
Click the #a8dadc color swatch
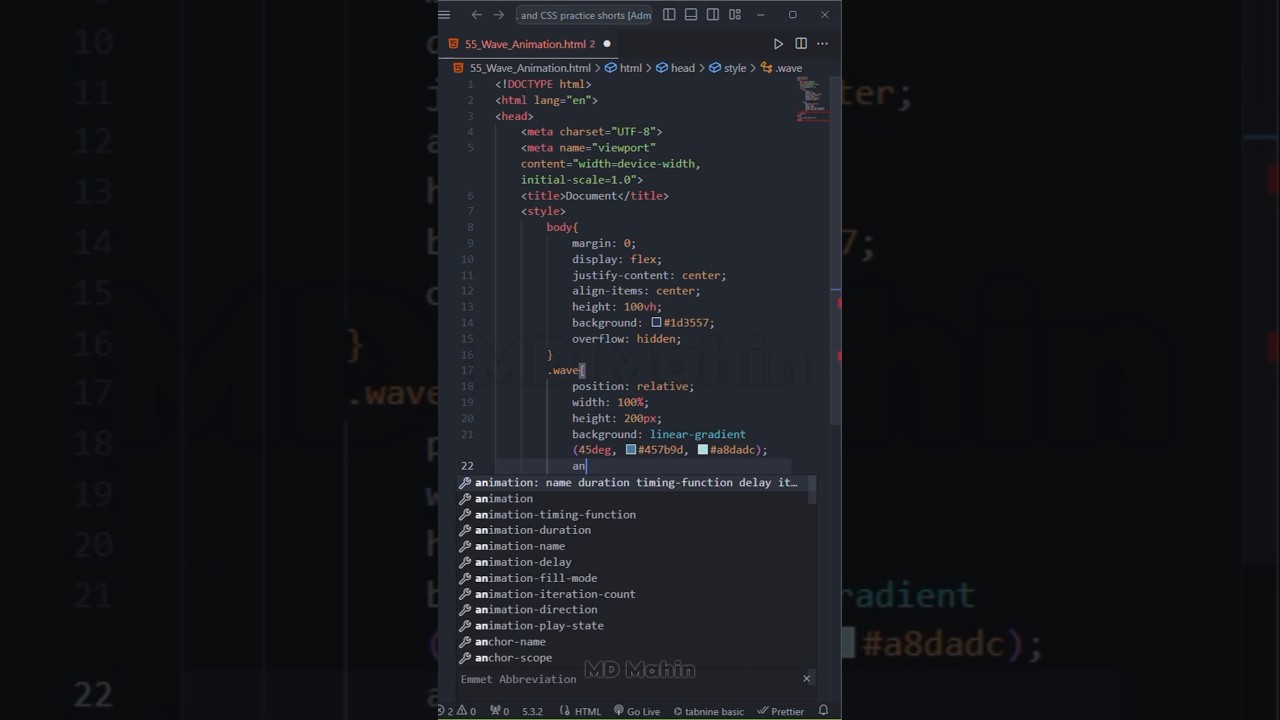click(703, 450)
